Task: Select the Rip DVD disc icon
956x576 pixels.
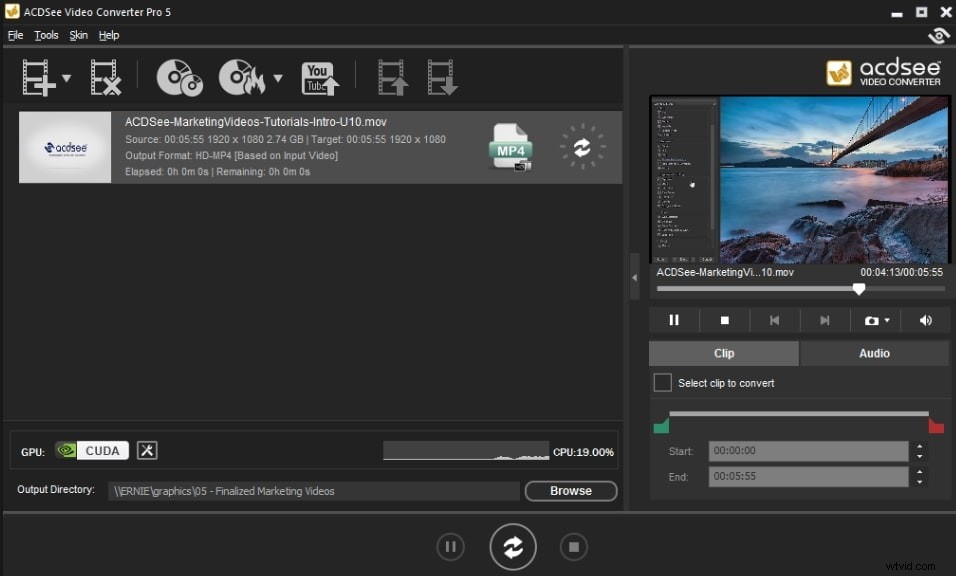Action: pos(178,77)
